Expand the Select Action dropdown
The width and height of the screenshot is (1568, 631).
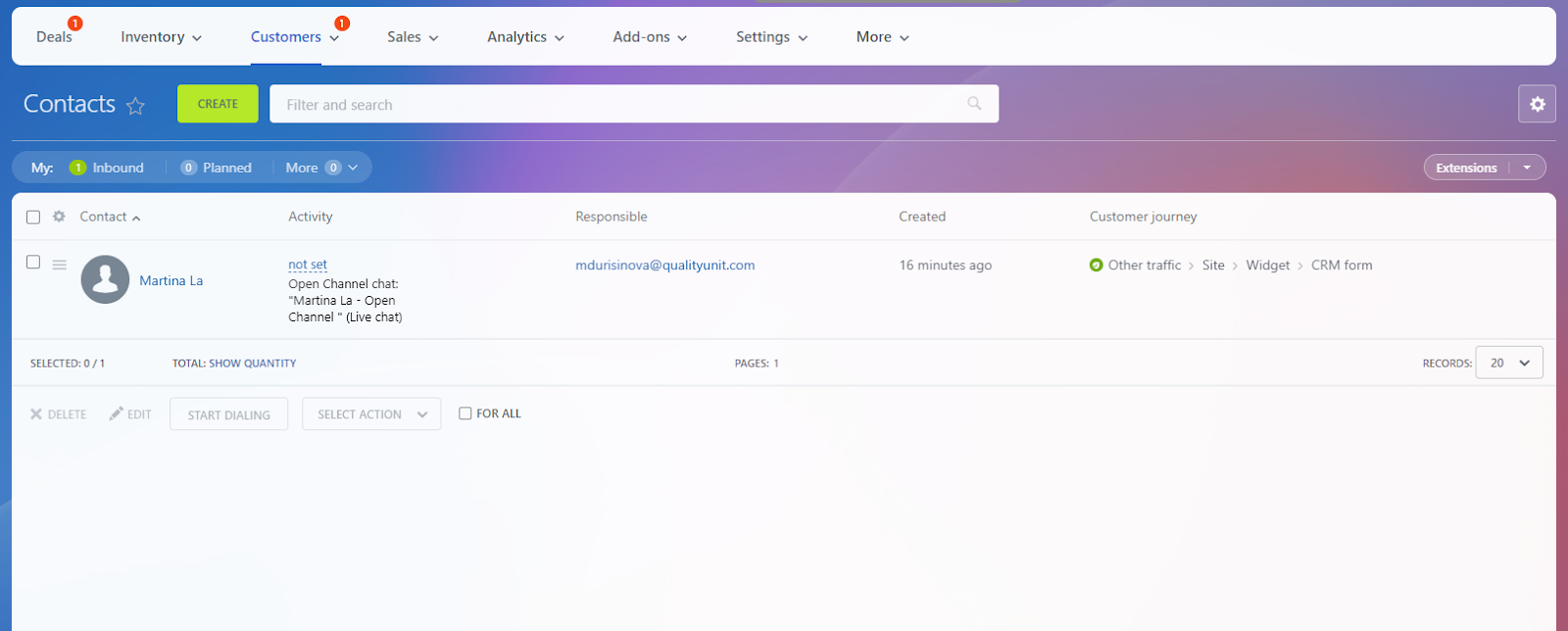[x=371, y=414]
